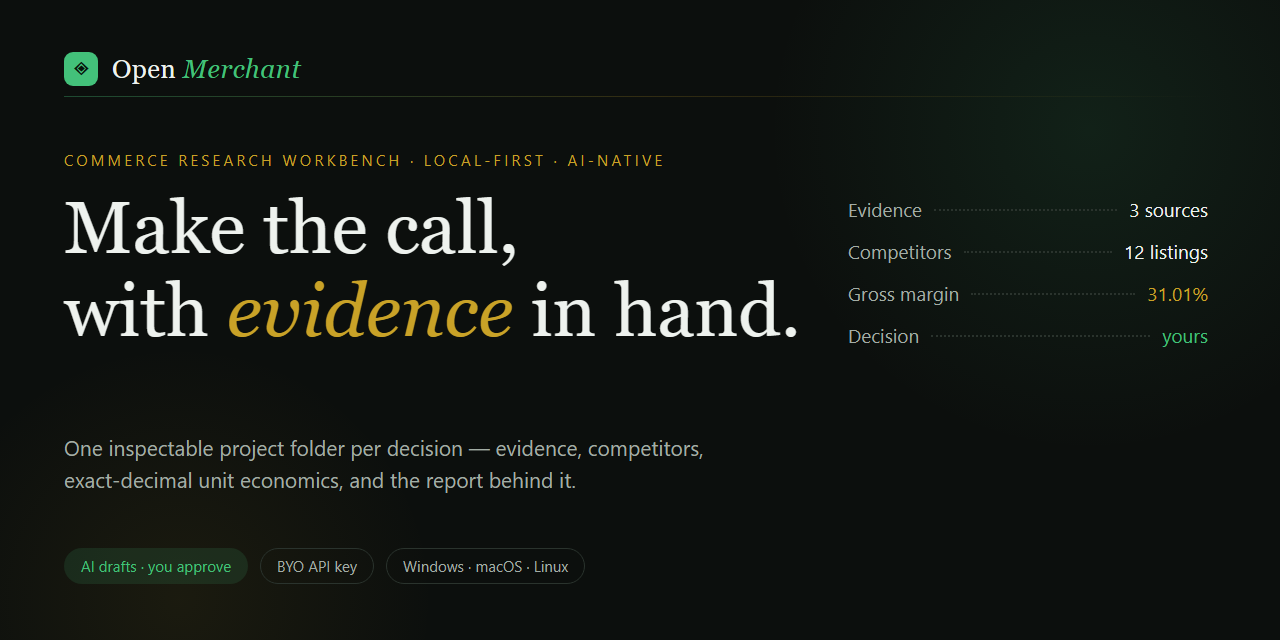1280x640 pixels.
Task: Click the Gross margin row label
Action: (x=903, y=295)
